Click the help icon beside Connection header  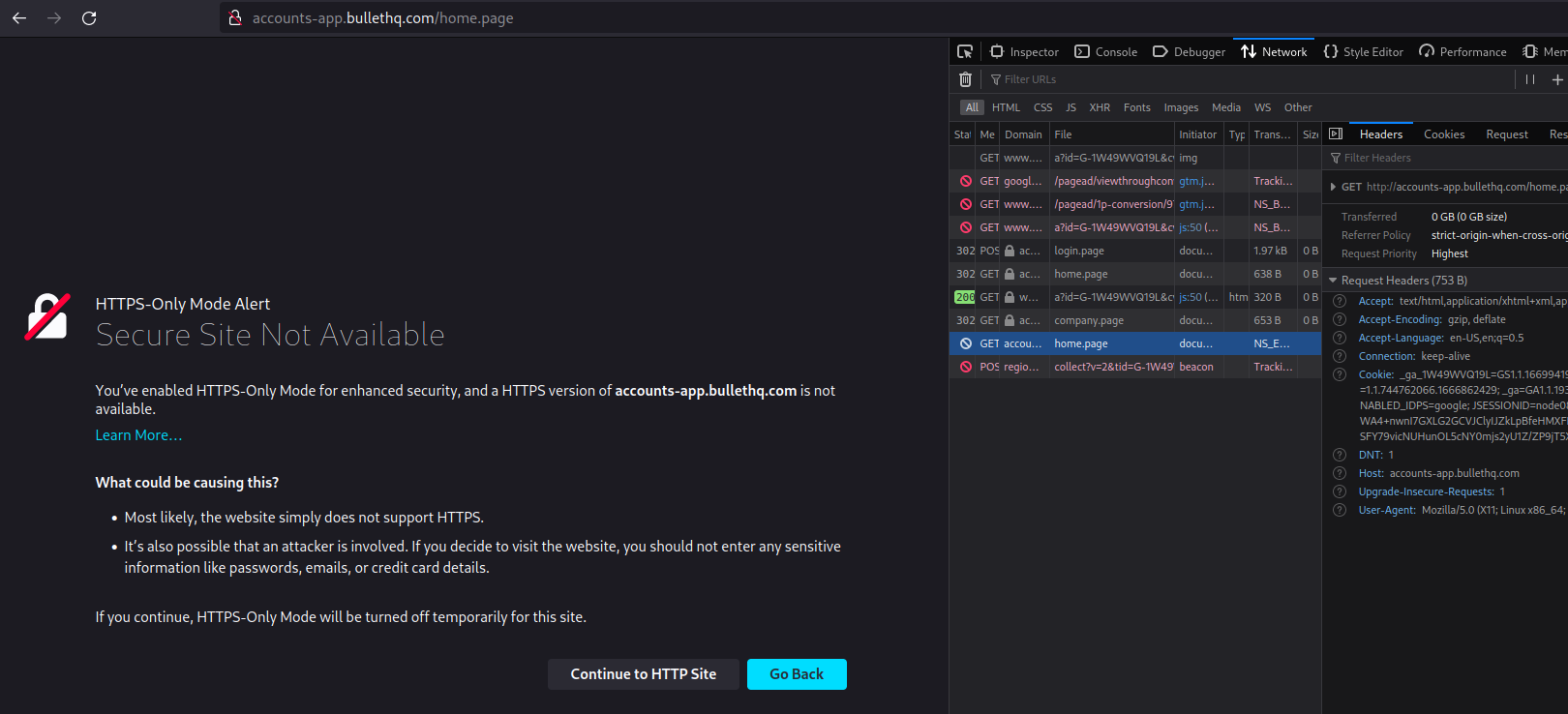pyautogui.click(x=1340, y=356)
